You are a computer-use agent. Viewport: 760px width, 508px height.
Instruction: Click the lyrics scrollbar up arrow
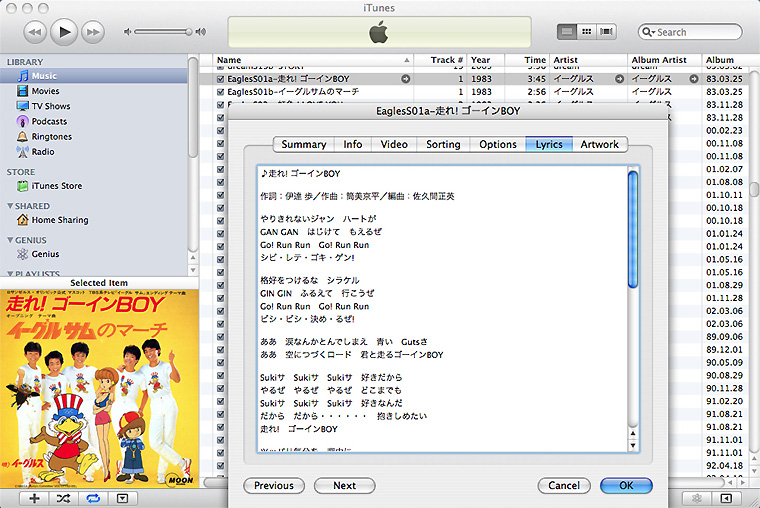pyautogui.click(x=633, y=433)
